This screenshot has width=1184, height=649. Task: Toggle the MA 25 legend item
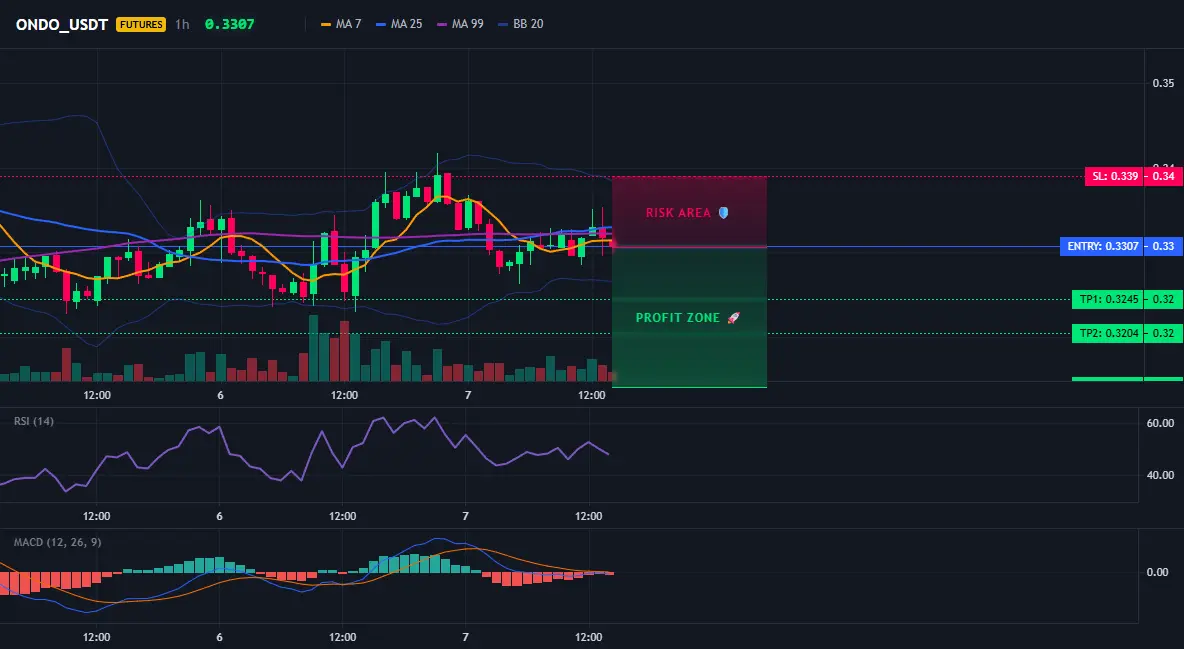click(399, 24)
